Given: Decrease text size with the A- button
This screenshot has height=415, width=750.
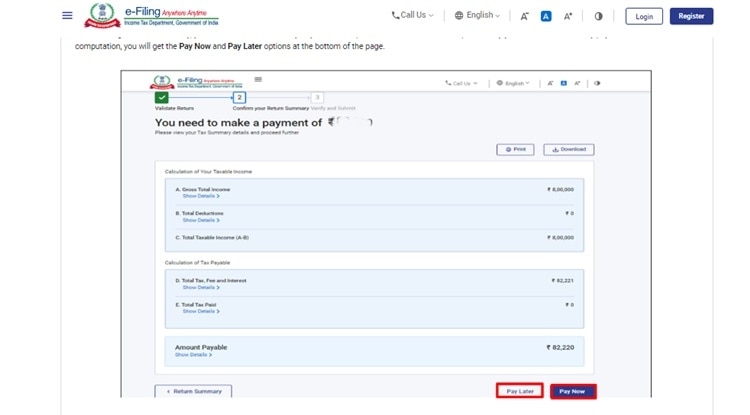Looking at the screenshot, I should (x=525, y=16).
